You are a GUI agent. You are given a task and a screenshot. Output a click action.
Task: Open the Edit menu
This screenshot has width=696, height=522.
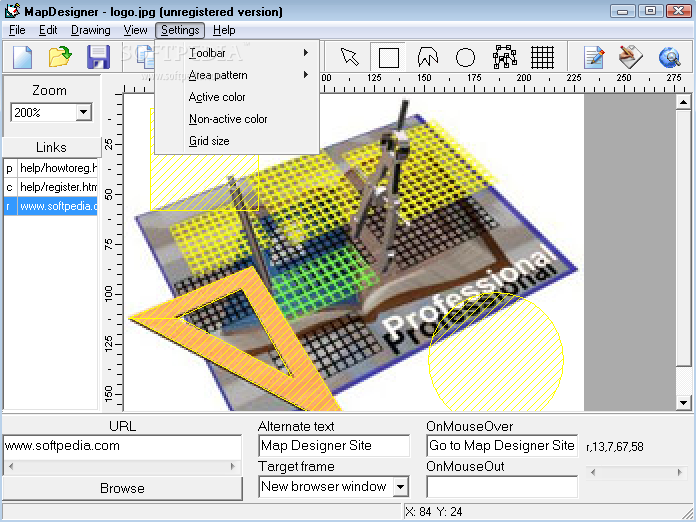(48, 30)
